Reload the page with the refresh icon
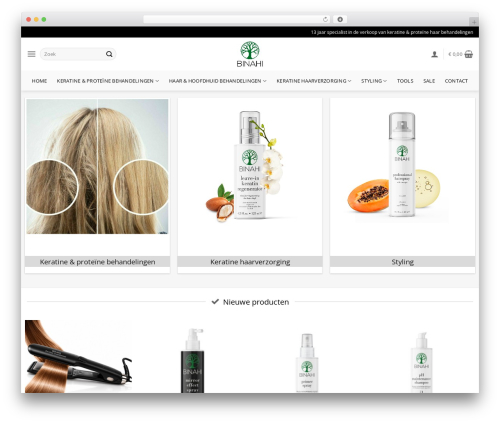This screenshot has height=423, width=500. [x=325, y=20]
